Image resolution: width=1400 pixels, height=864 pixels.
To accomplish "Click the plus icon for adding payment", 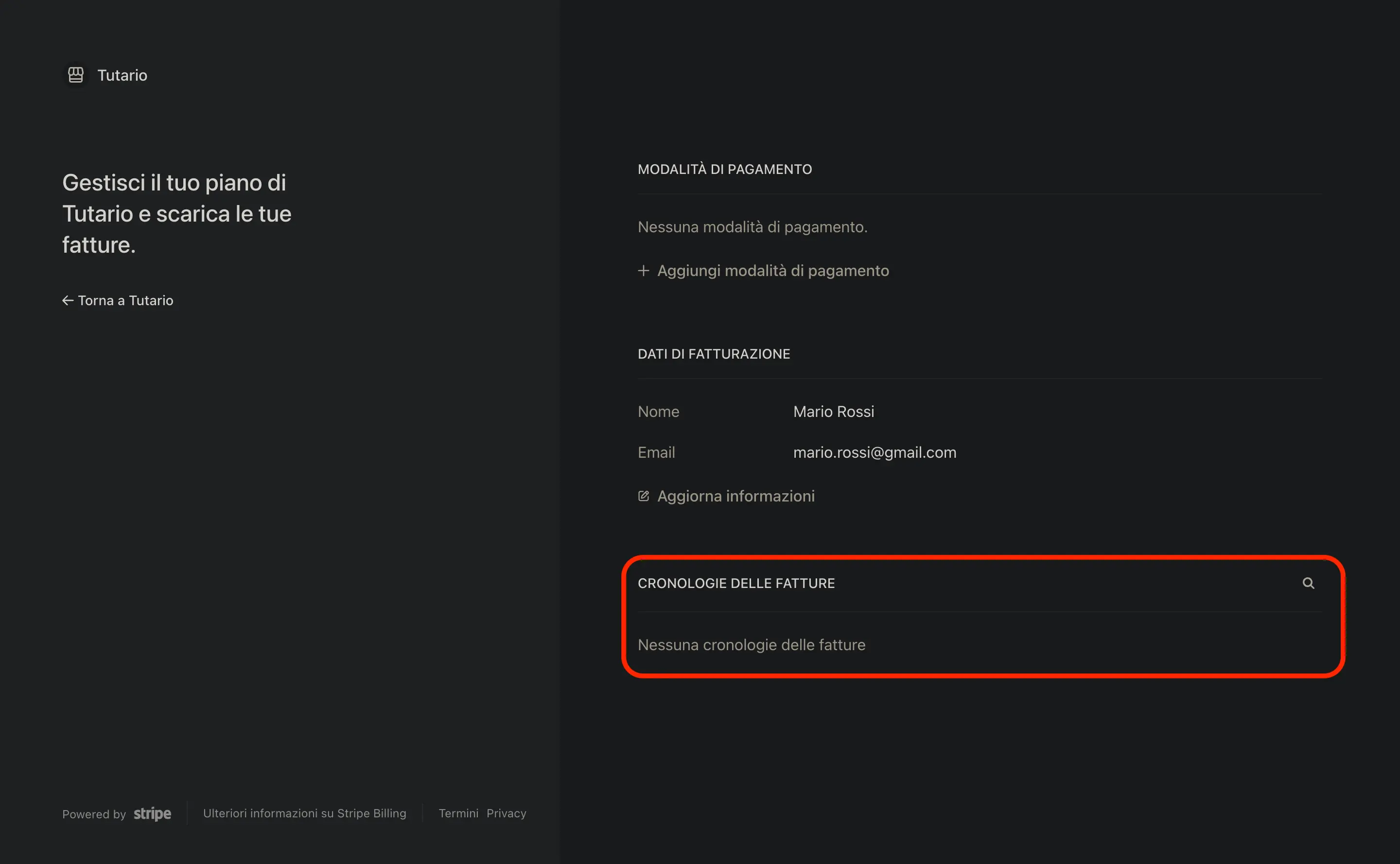I will (643, 271).
